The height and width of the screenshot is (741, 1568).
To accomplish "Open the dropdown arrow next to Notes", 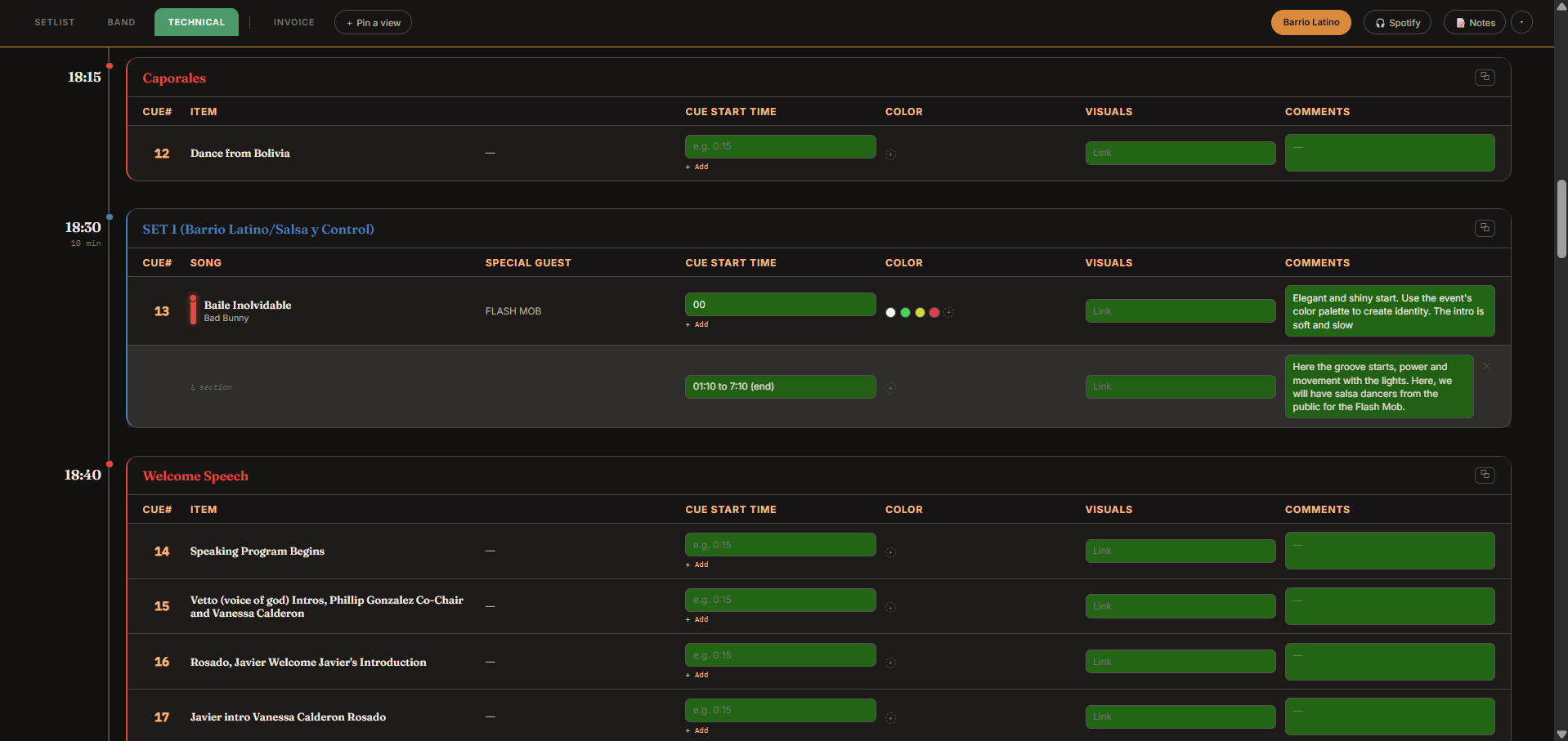I will [1521, 23].
